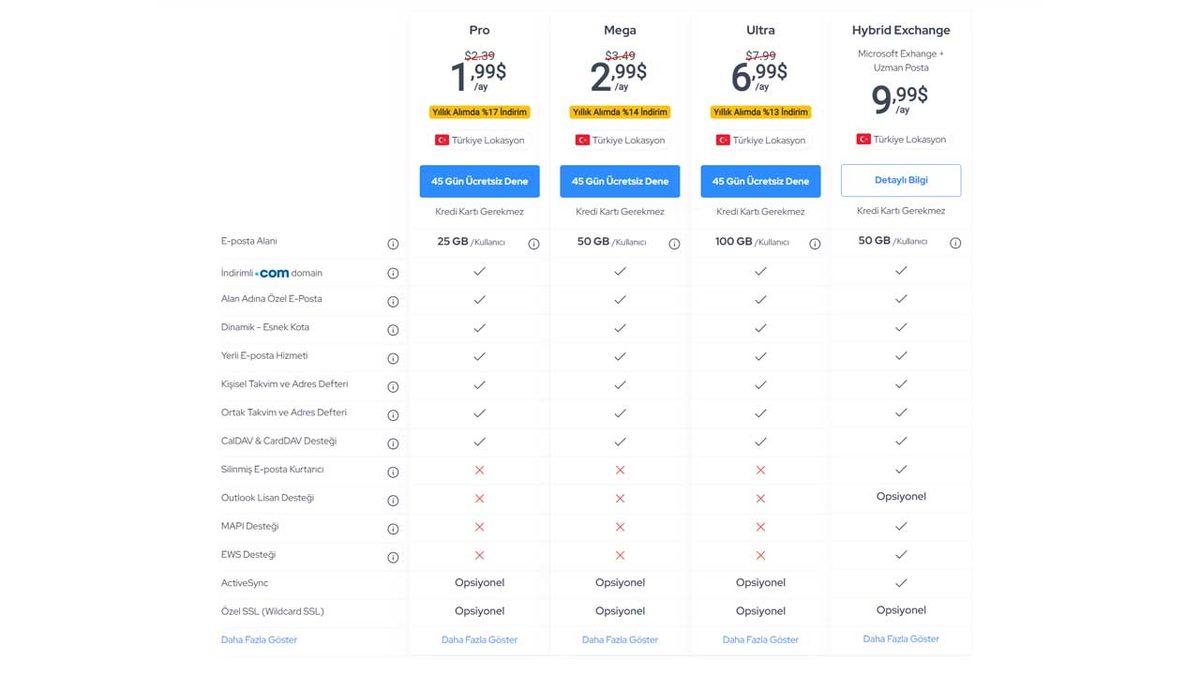Expand Daha Fazla Göster under Pro plan

coord(479,640)
